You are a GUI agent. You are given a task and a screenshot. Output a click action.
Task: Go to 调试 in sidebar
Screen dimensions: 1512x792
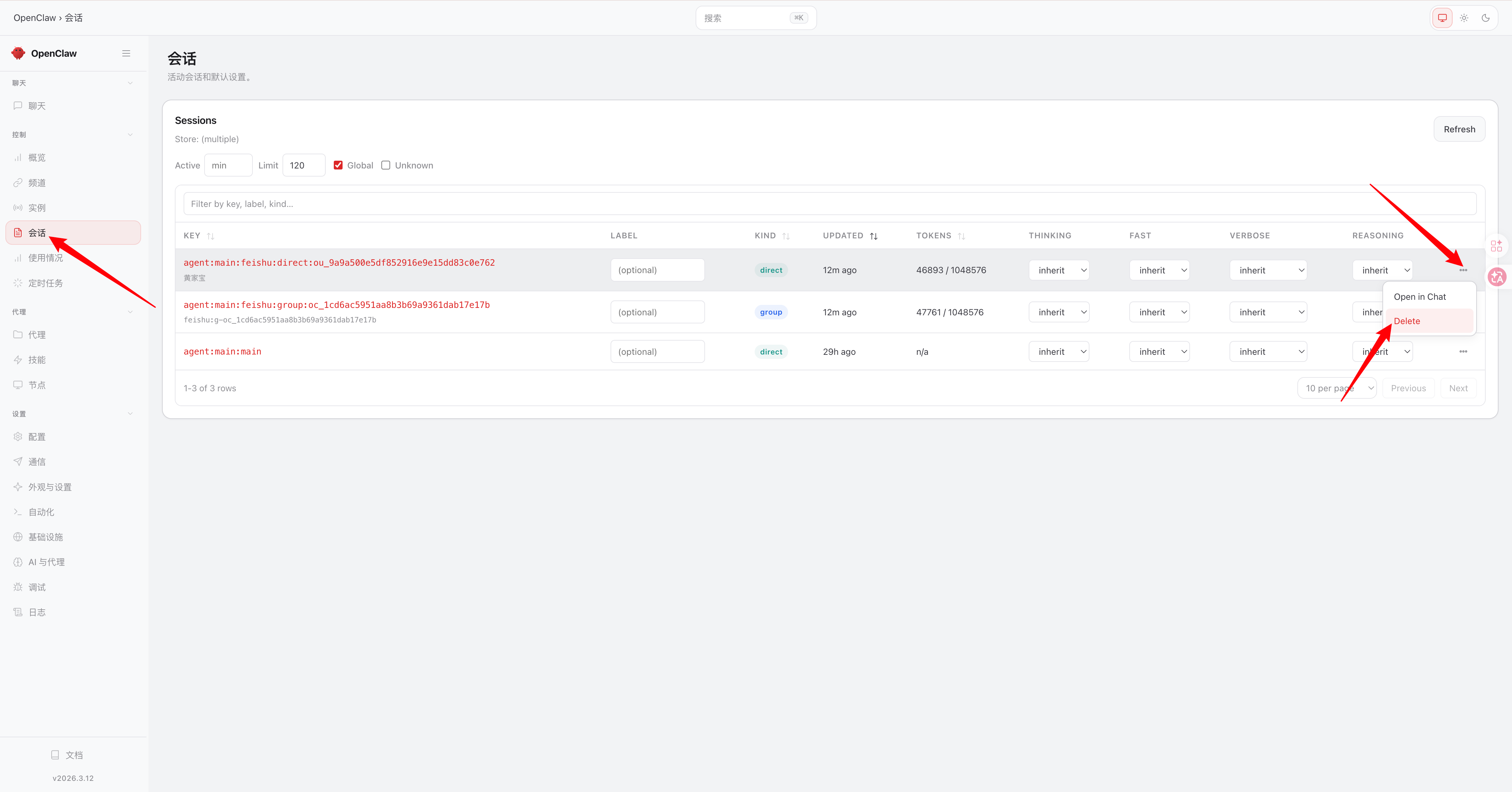[x=73, y=587]
